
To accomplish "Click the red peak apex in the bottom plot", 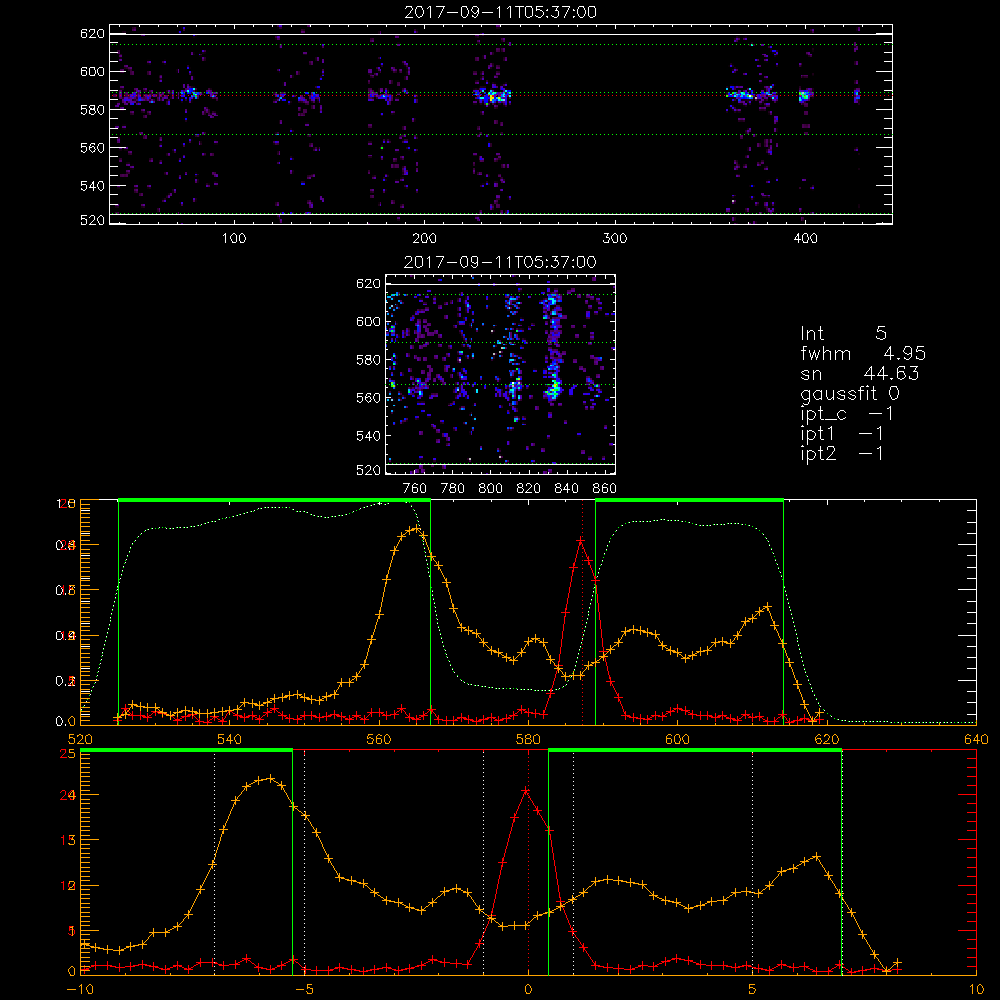I will [x=526, y=791].
